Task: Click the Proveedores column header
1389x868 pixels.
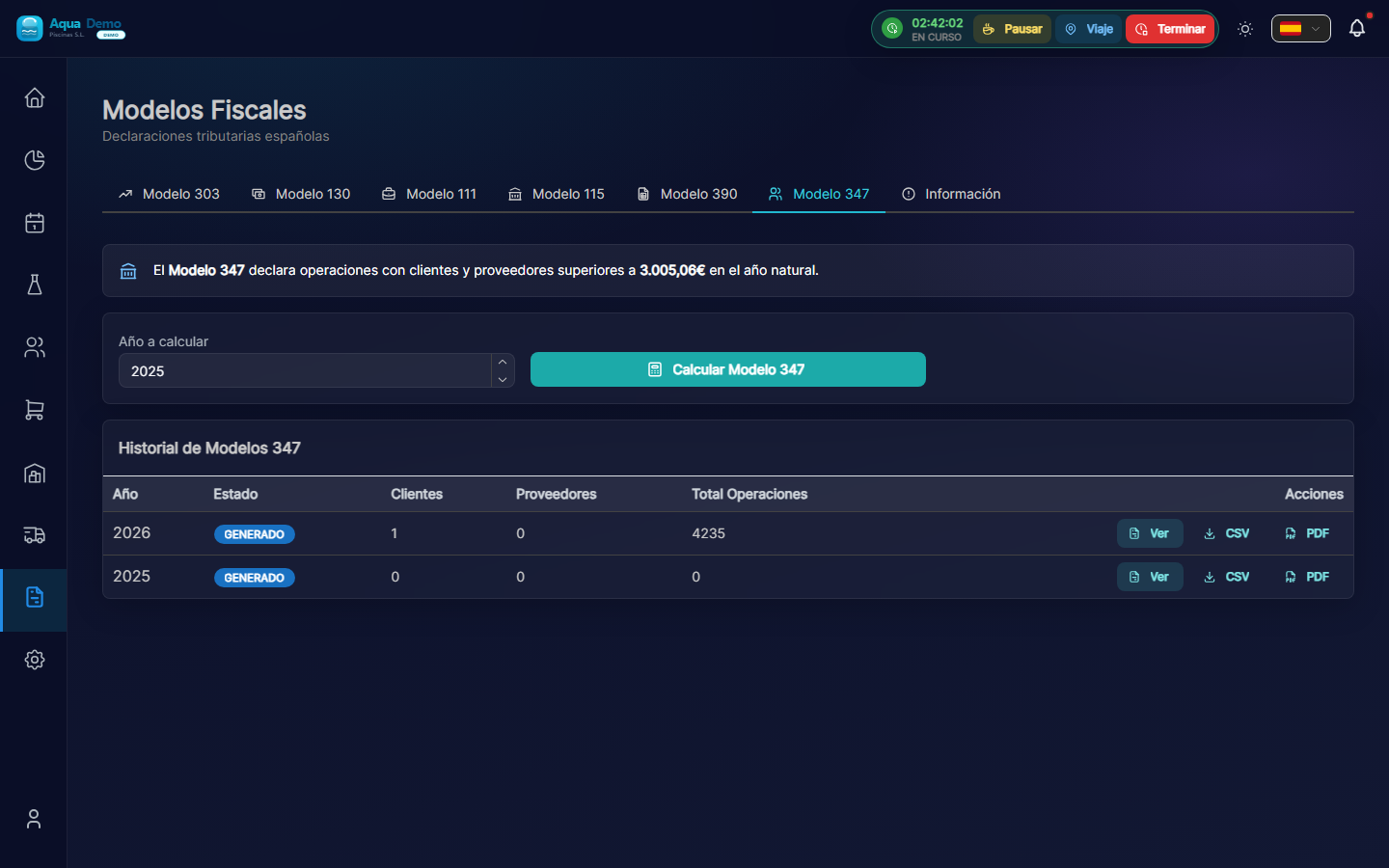Action: click(x=557, y=494)
